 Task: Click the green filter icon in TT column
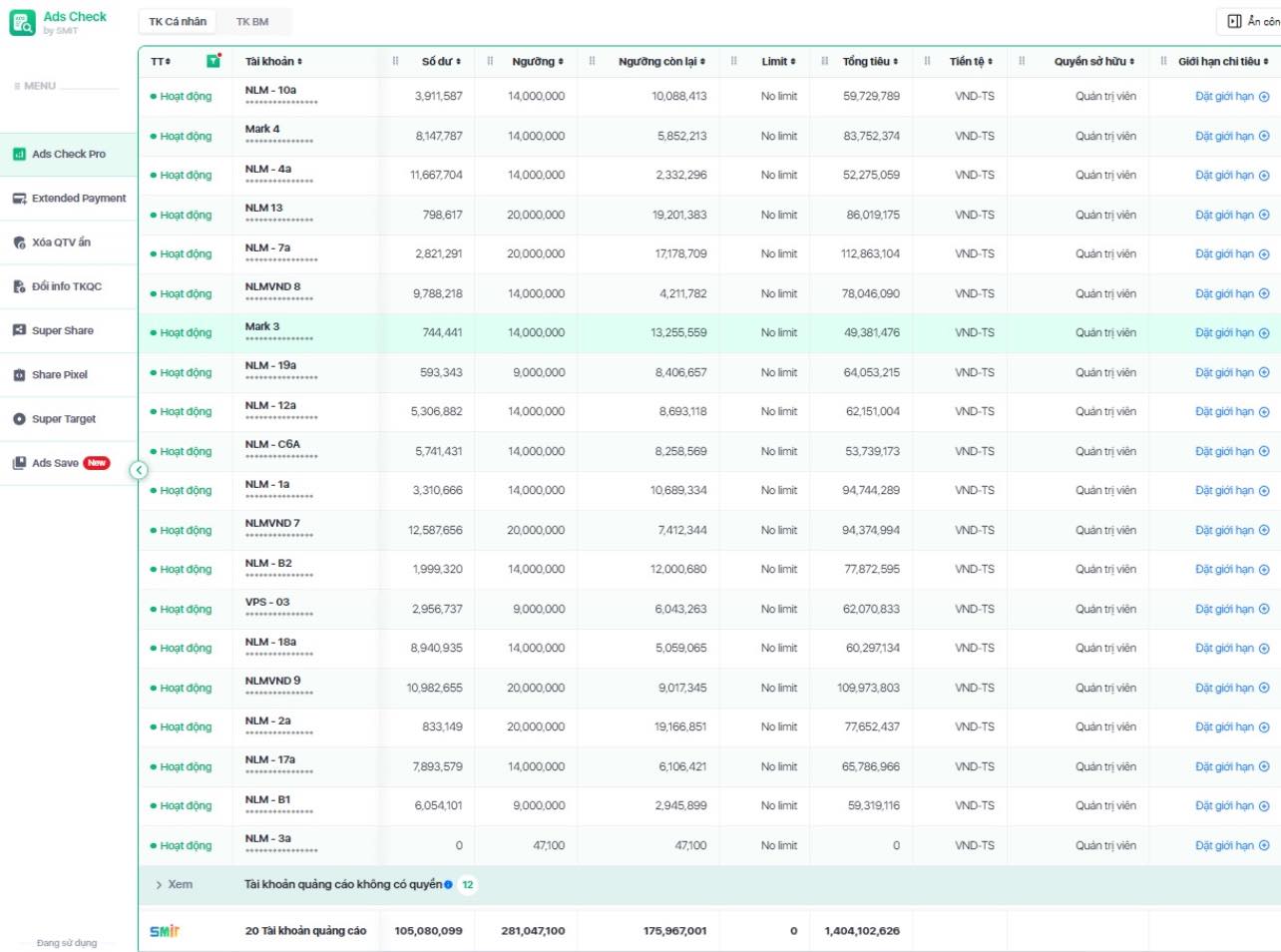(213, 61)
